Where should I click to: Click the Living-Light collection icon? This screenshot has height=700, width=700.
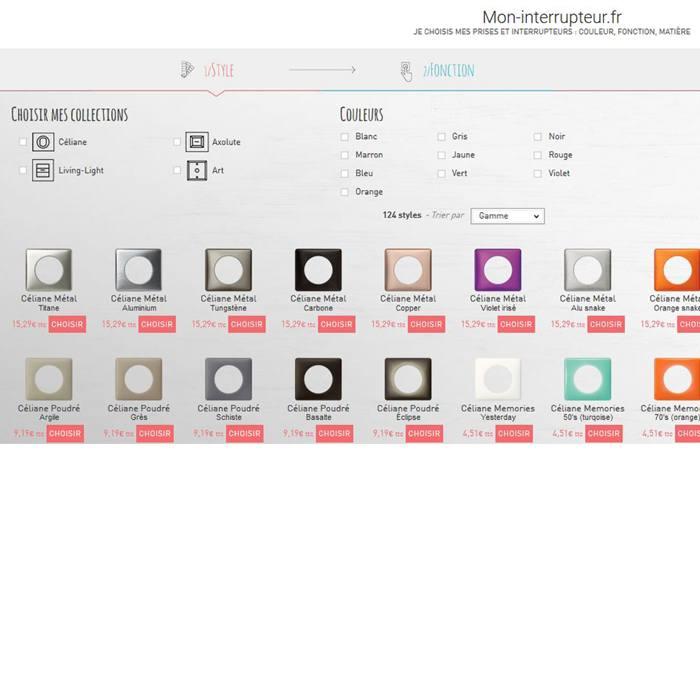pyautogui.click(x=43, y=170)
